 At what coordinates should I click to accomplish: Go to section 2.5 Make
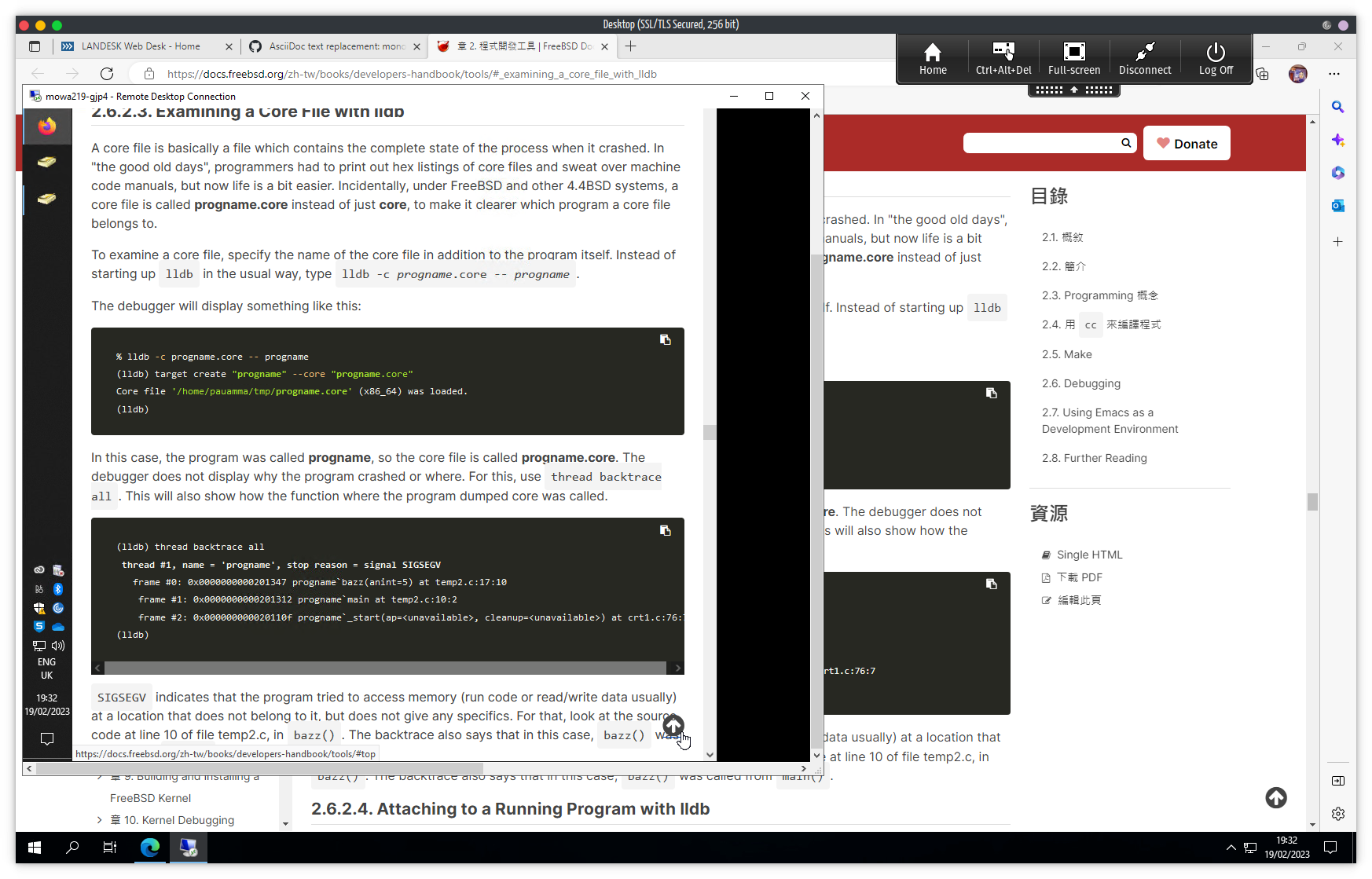(1067, 354)
